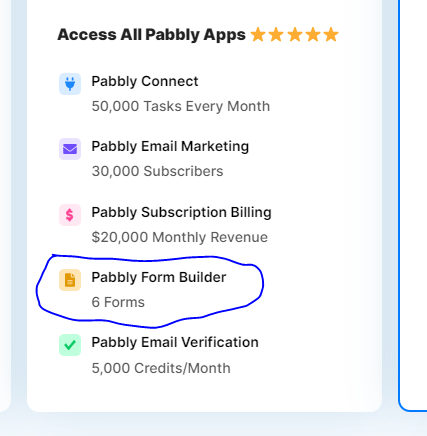Select the $20,000 Monthly Revenue text
The height and width of the screenshot is (436, 427).
point(180,237)
